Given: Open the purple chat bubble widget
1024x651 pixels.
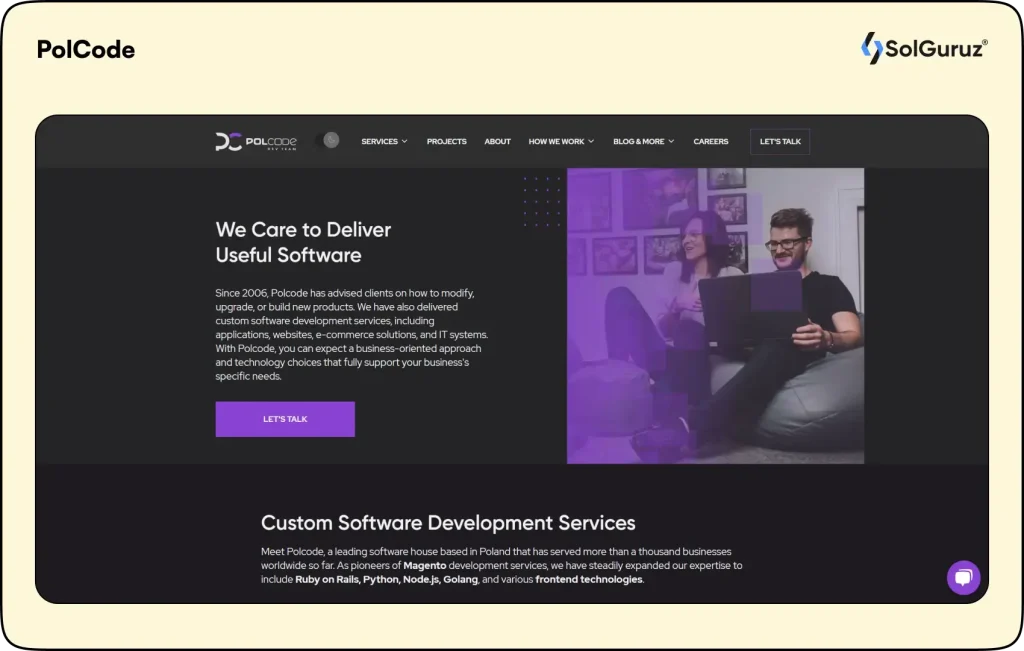Looking at the screenshot, I should (963, 577).
